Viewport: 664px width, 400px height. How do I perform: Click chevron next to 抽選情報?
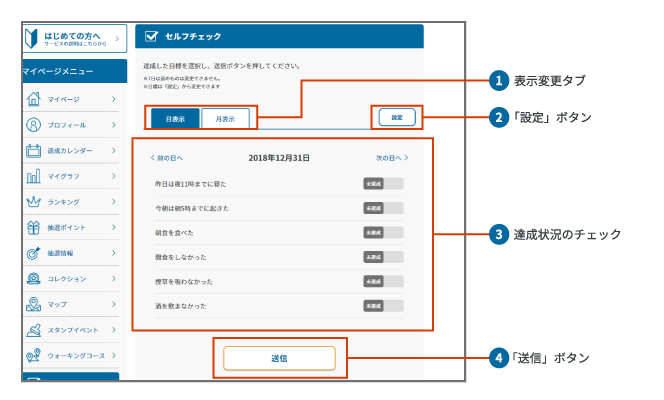coord(113,253)
